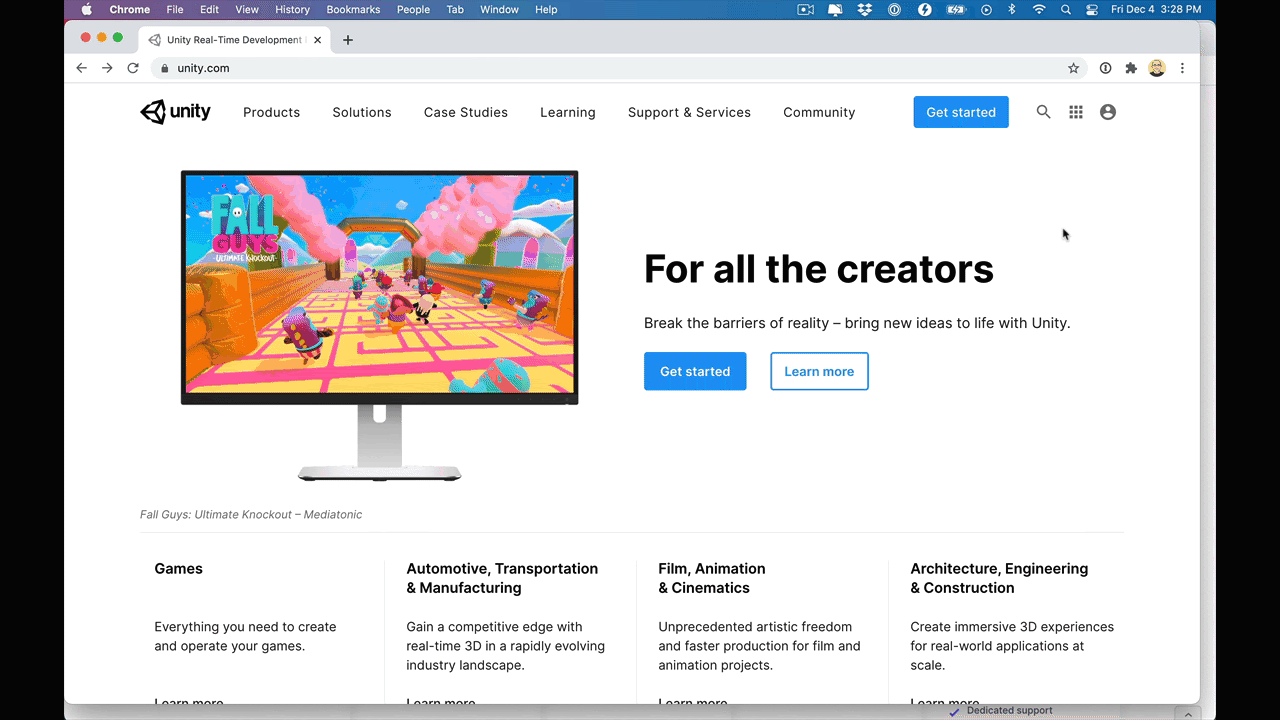Open the Dropbox menu bar icon
This screenshot has width=1280, height=720.
coord(866,9)
